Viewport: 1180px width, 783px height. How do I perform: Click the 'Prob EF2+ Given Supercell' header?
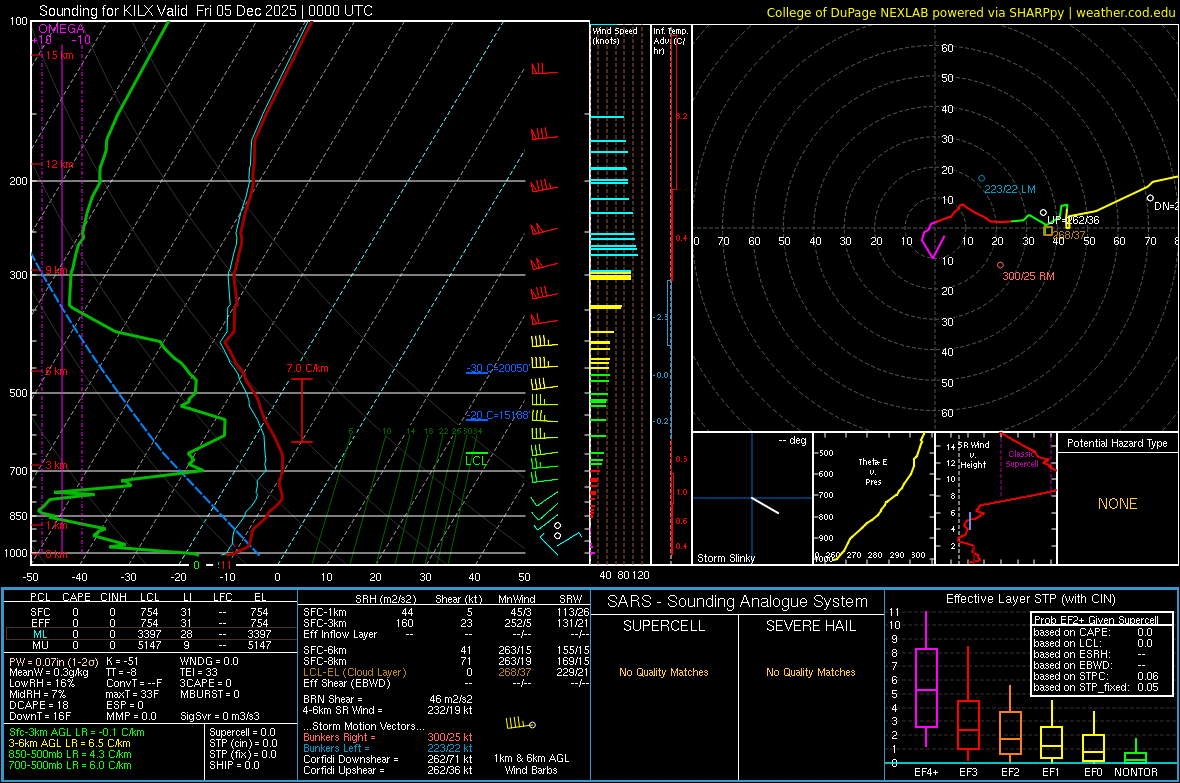(1096, 620)
